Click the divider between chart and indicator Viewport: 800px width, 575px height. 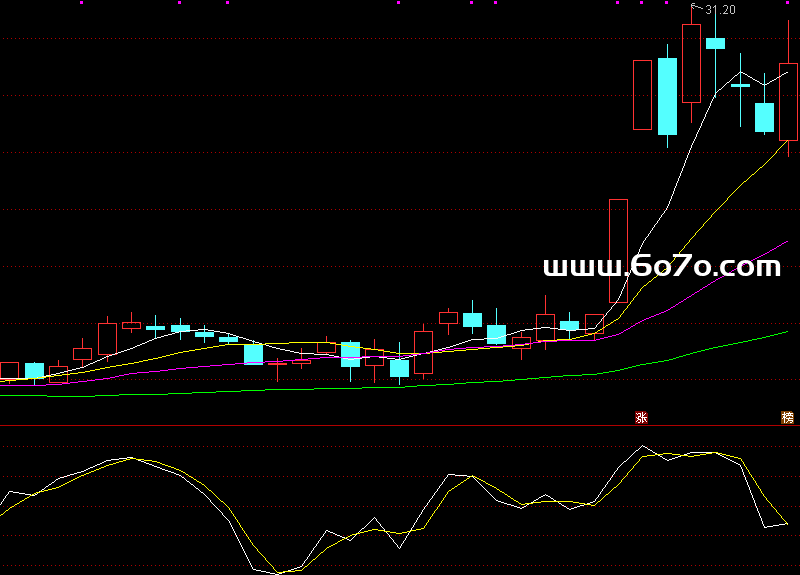(x=400, y=425)
